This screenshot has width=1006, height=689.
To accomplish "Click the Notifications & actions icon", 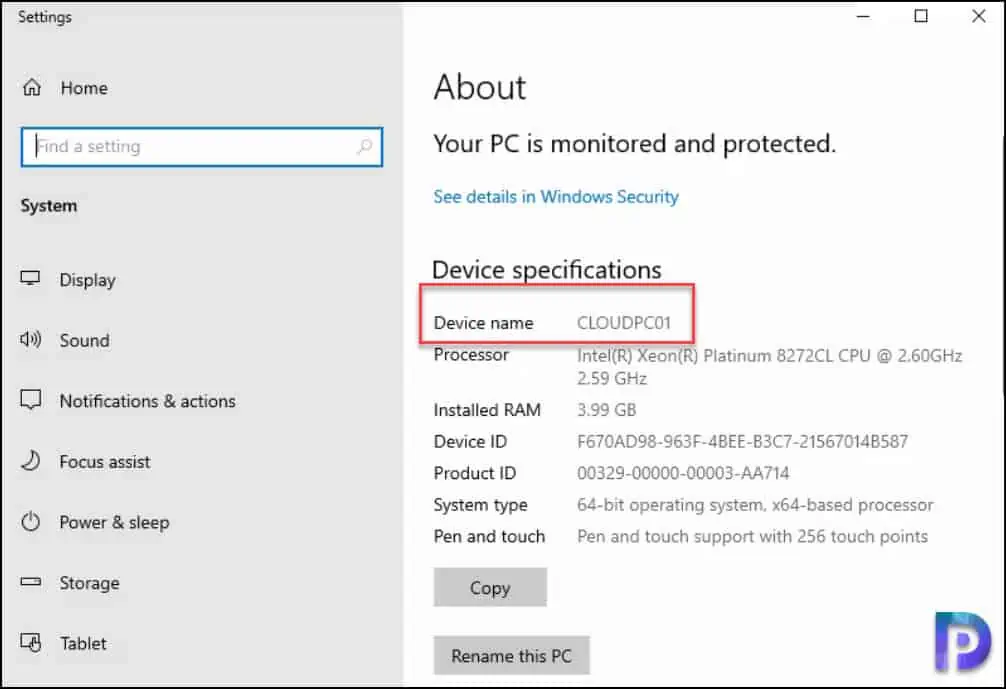I will click(x=30, y=400).
